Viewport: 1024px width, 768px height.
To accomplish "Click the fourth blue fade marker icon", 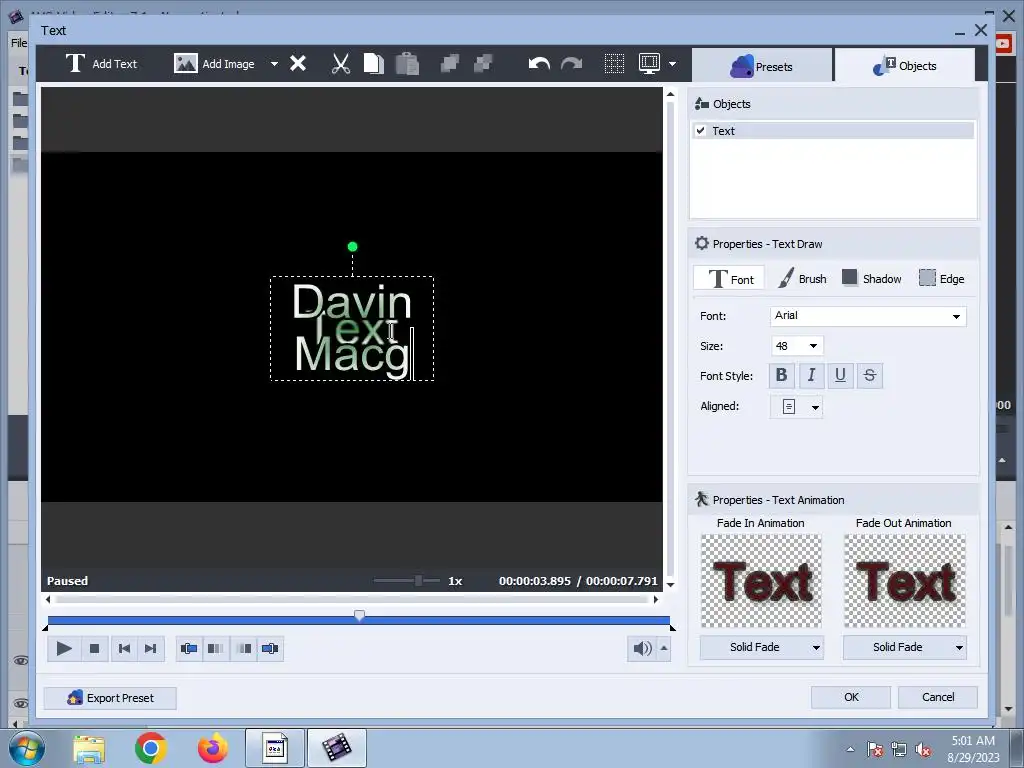I will coord(270,648).
